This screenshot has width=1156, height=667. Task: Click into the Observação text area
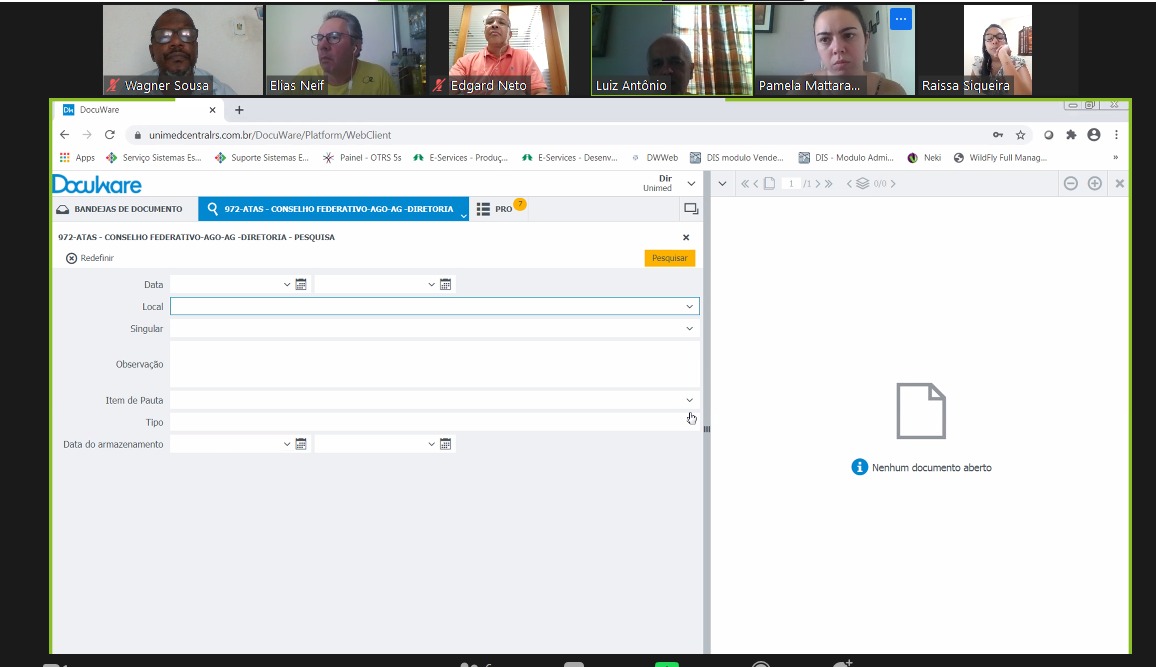tap(434, 364)
